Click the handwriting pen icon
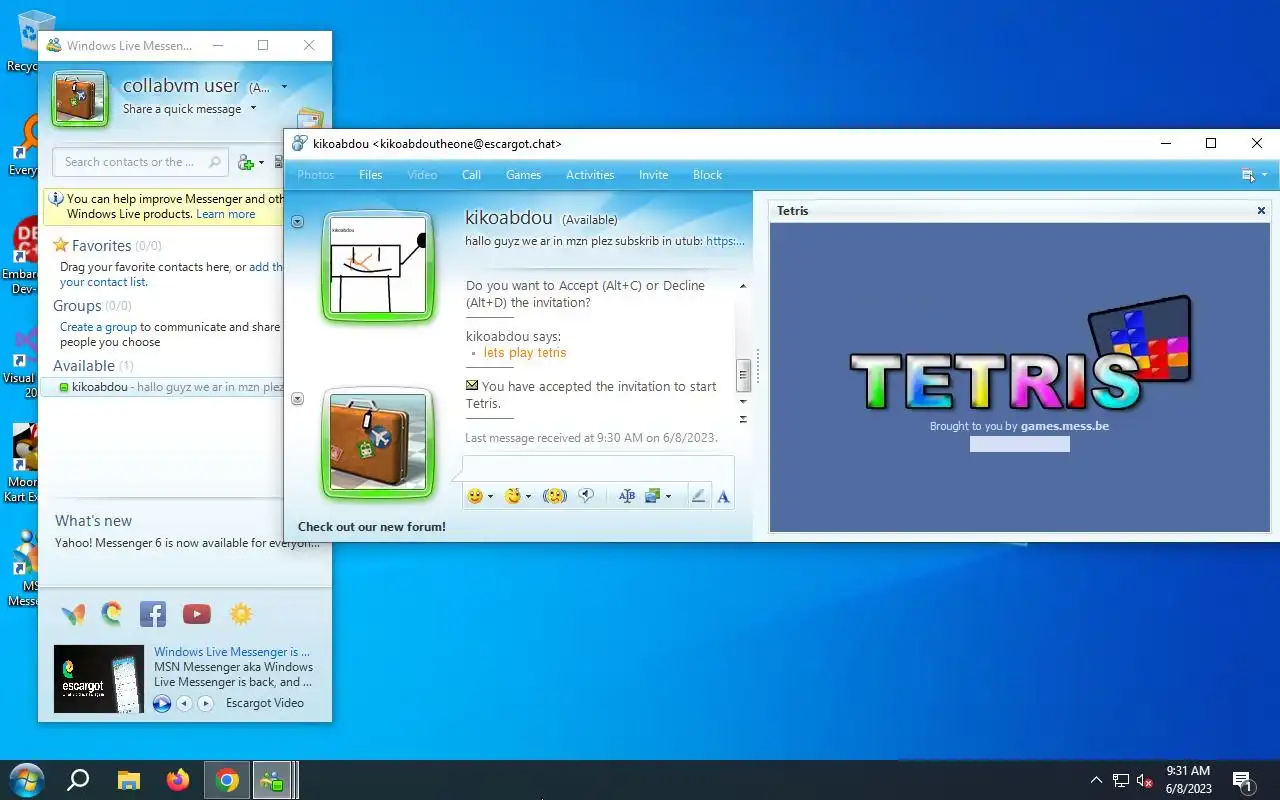 [698, 496]
